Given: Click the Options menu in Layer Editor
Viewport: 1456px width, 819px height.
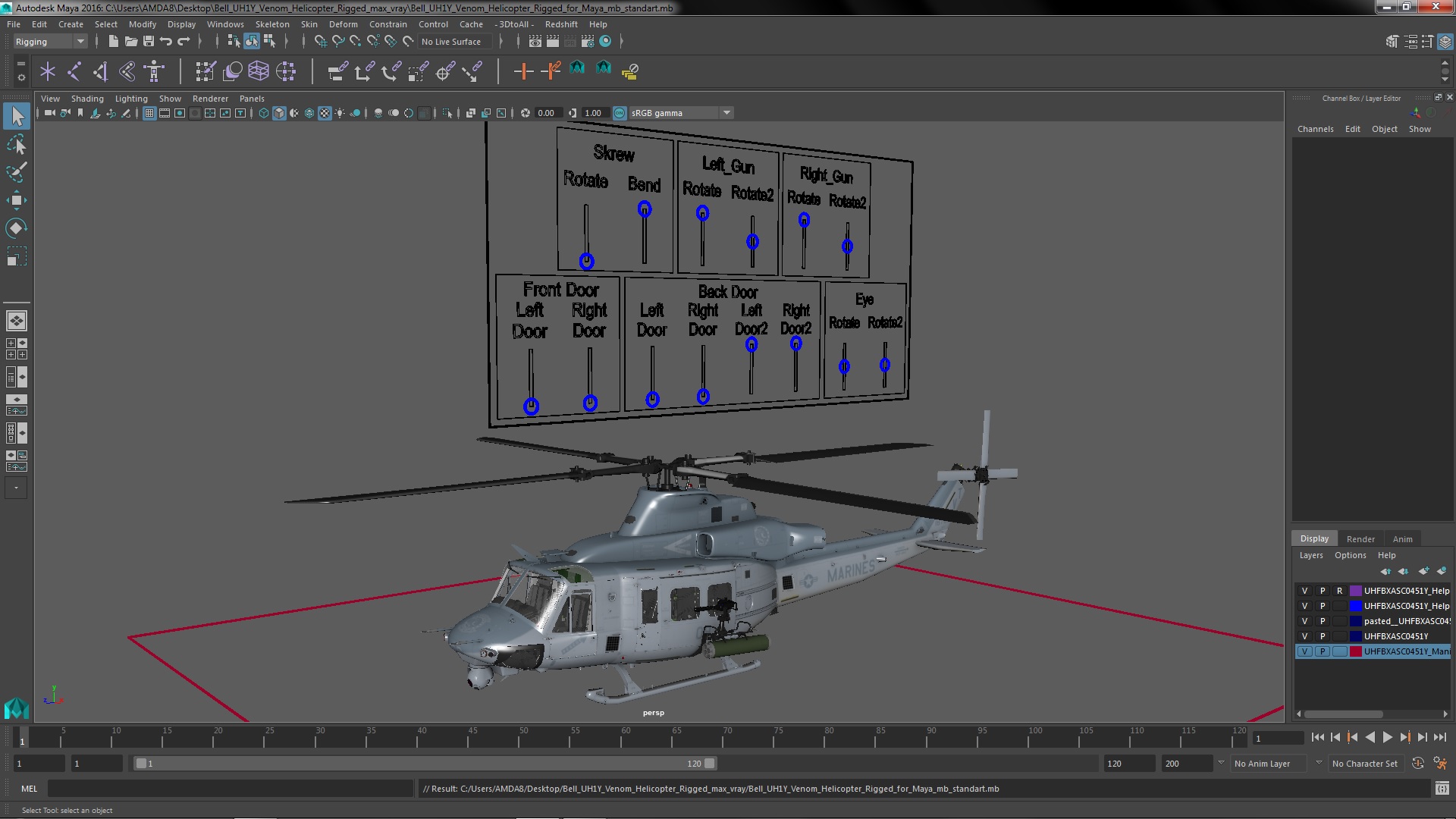Looking at the screenshot, I should [x=1350, y=555].
